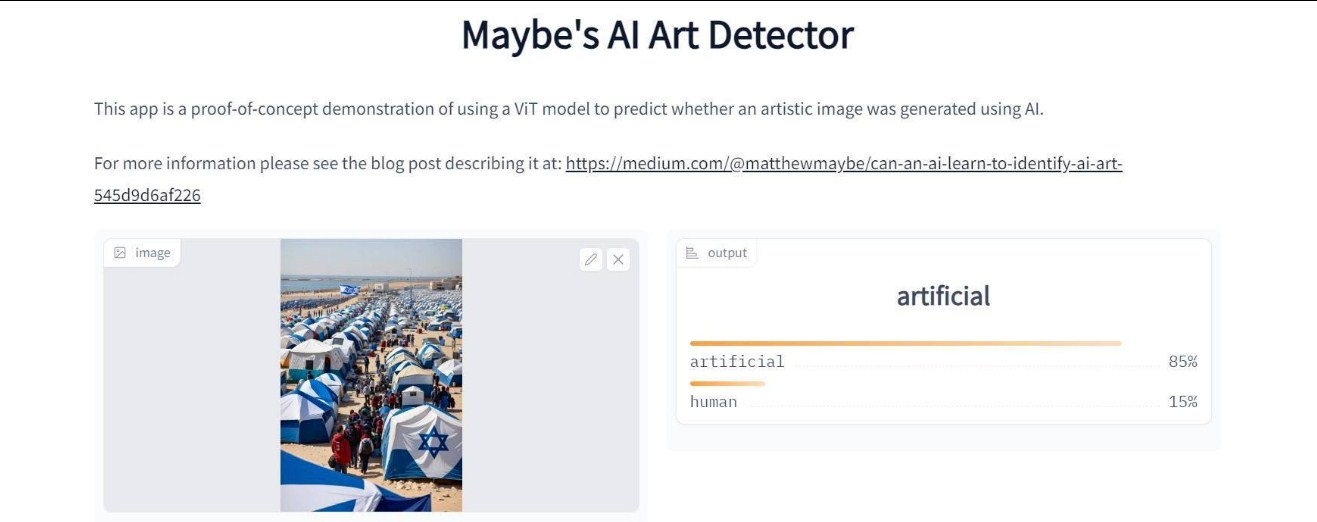Viewport: 1317px width, 522px height.
Task: Click the 15% confidence value
Action: [1182, 402]
